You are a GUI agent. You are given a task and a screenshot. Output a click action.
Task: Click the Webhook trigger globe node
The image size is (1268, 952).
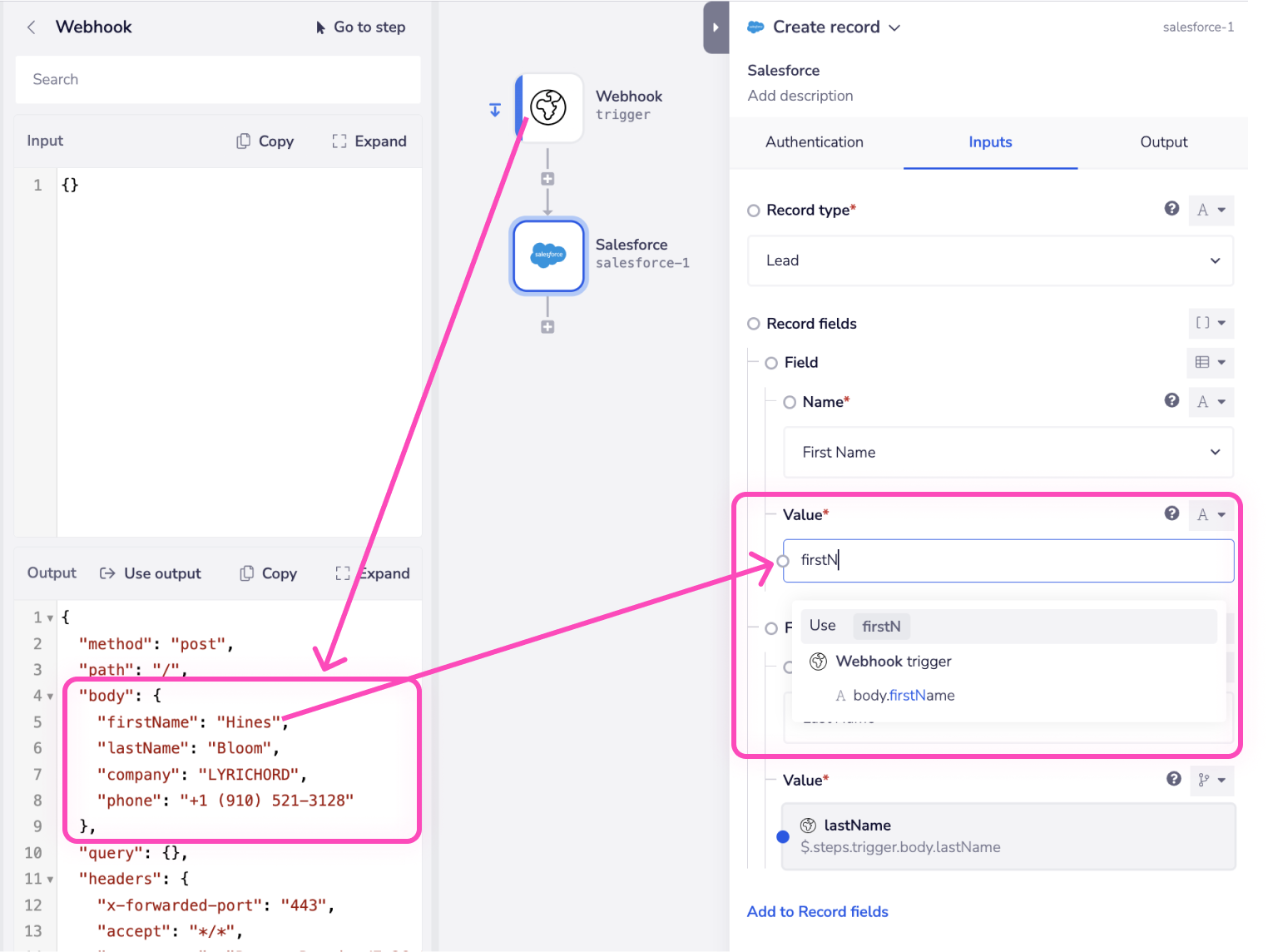coord(549,107)
